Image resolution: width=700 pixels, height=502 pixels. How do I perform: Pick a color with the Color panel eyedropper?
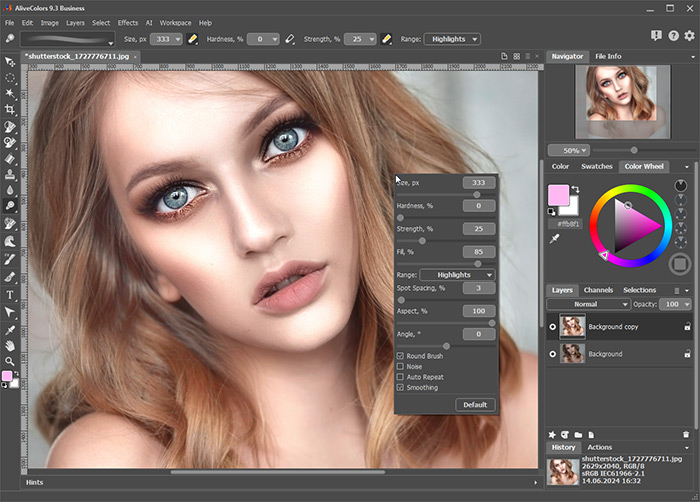[x=554, y=239]
